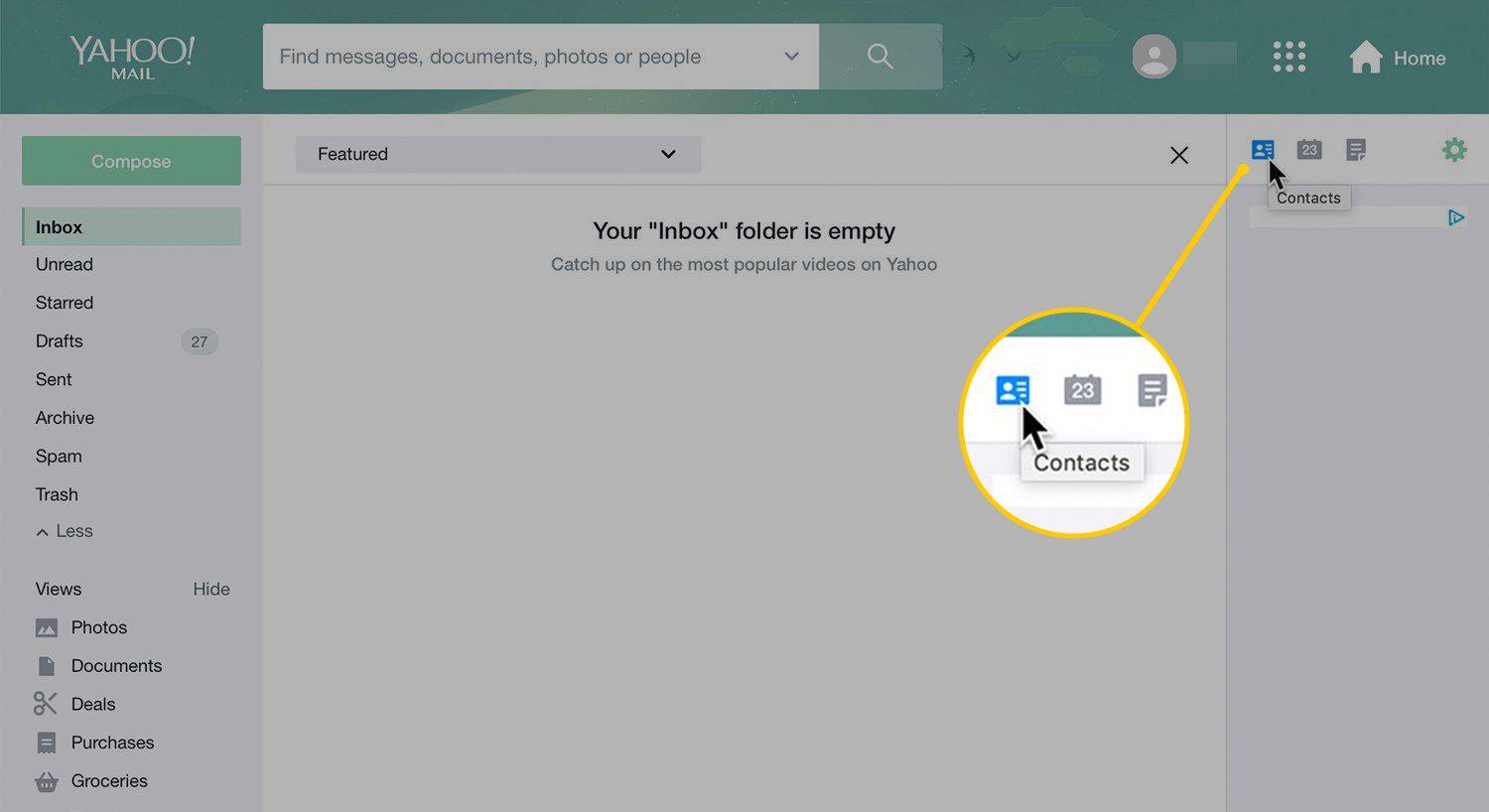Viewport: 1489px width, 812px height.
Task: Click the profile avatar icon
Action: pyautogui.click(x=1154, y=57)
